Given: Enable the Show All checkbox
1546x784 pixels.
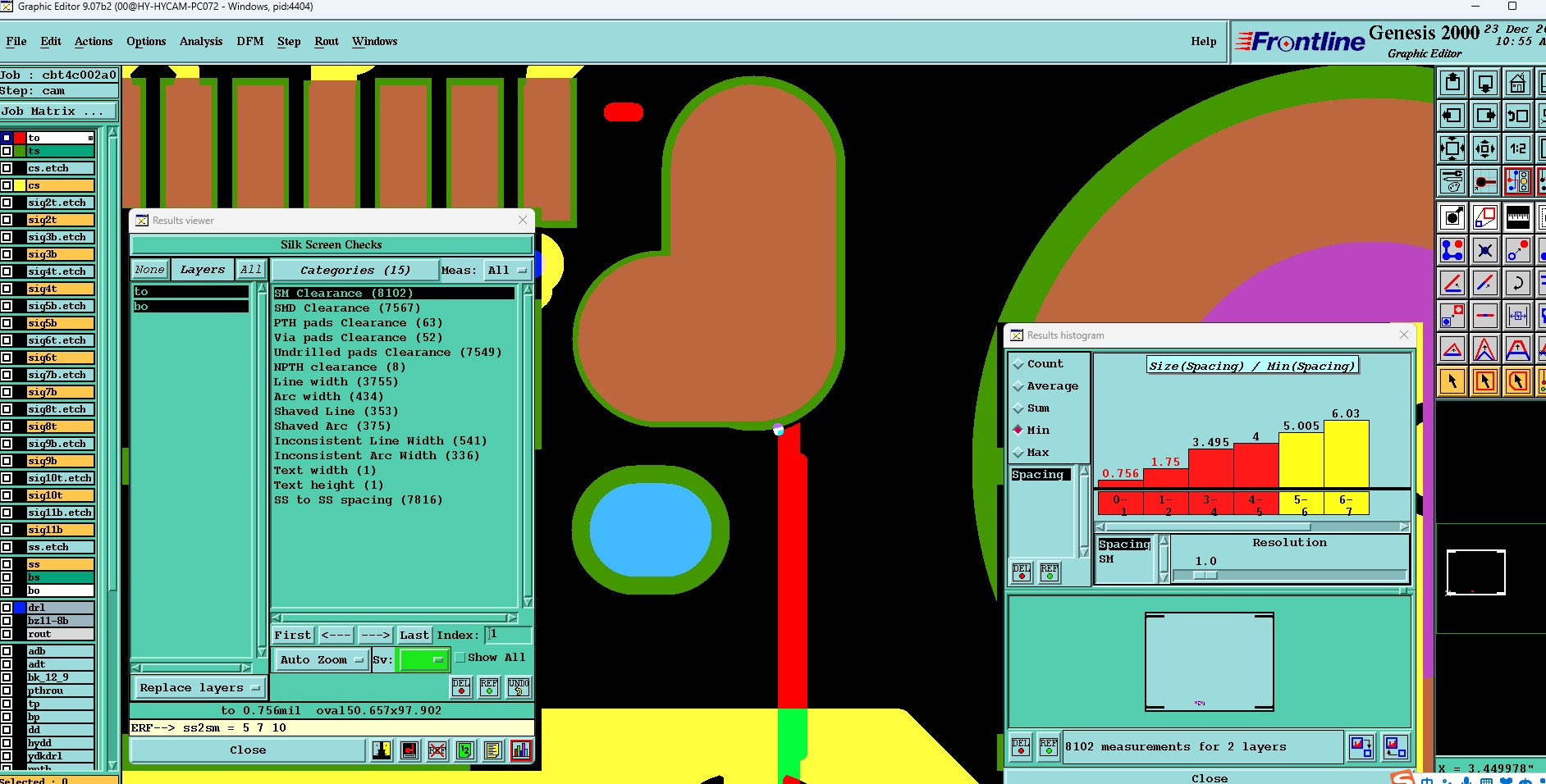Looking at the screenshot, I should 460,658.
